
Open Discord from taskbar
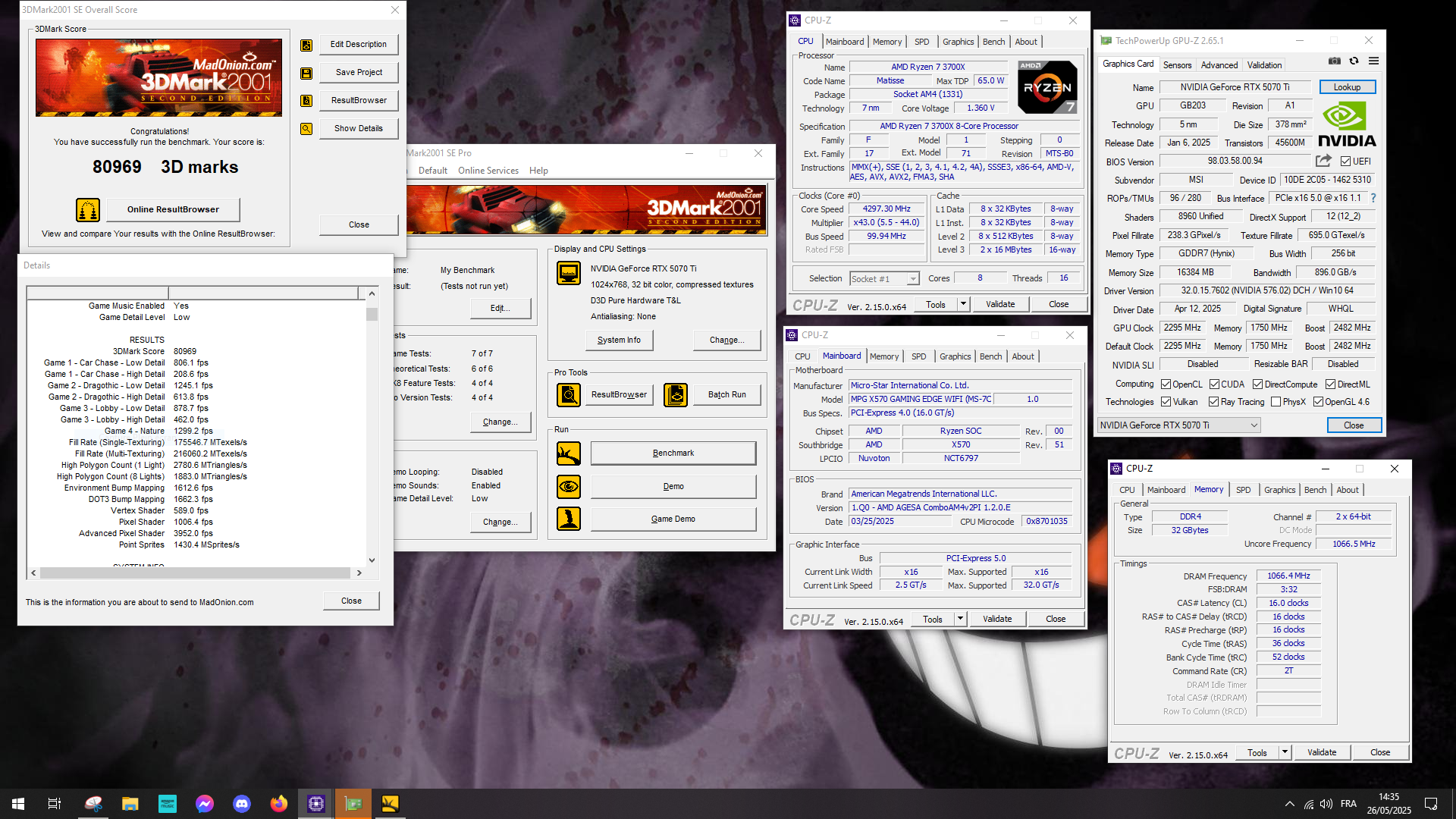[242, 804]
